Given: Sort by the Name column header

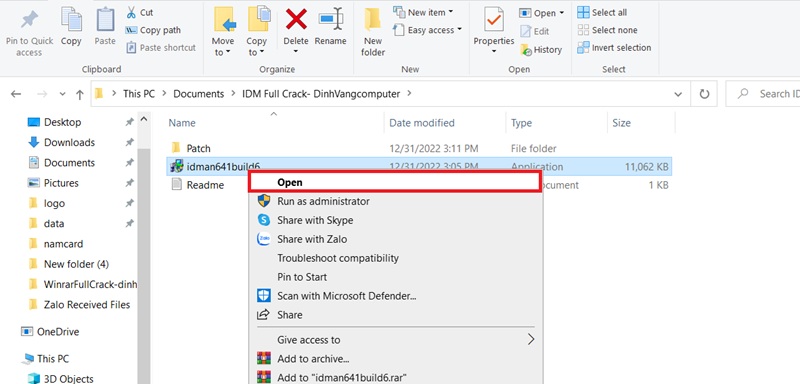Looking at the screenshot, I should click(182, 123).
